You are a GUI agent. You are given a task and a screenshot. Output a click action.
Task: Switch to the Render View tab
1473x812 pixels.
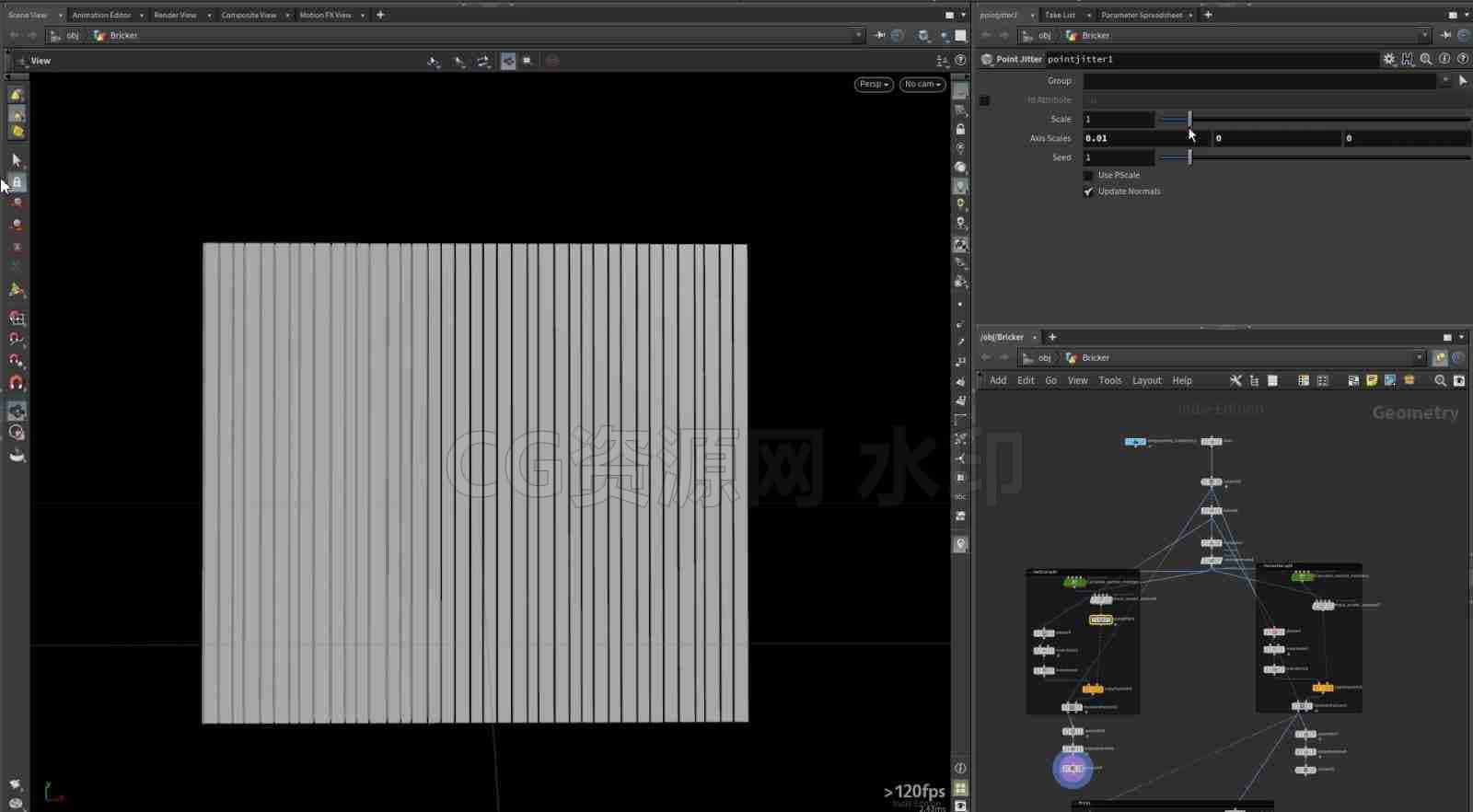[175, 15]
